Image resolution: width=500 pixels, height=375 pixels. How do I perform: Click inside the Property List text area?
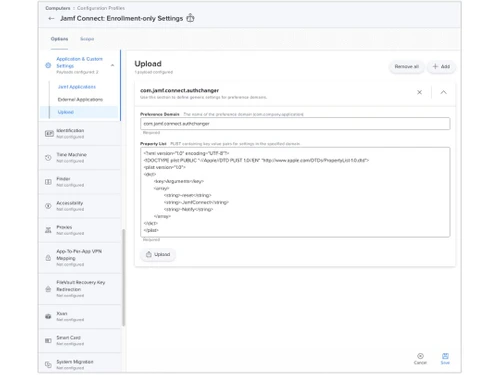295,192
